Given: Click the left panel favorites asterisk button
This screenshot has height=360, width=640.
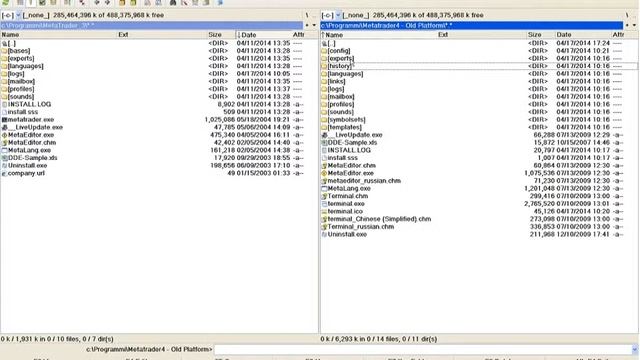Looking at the screenshot, I should pyautogui.click(x=307, y=25).
